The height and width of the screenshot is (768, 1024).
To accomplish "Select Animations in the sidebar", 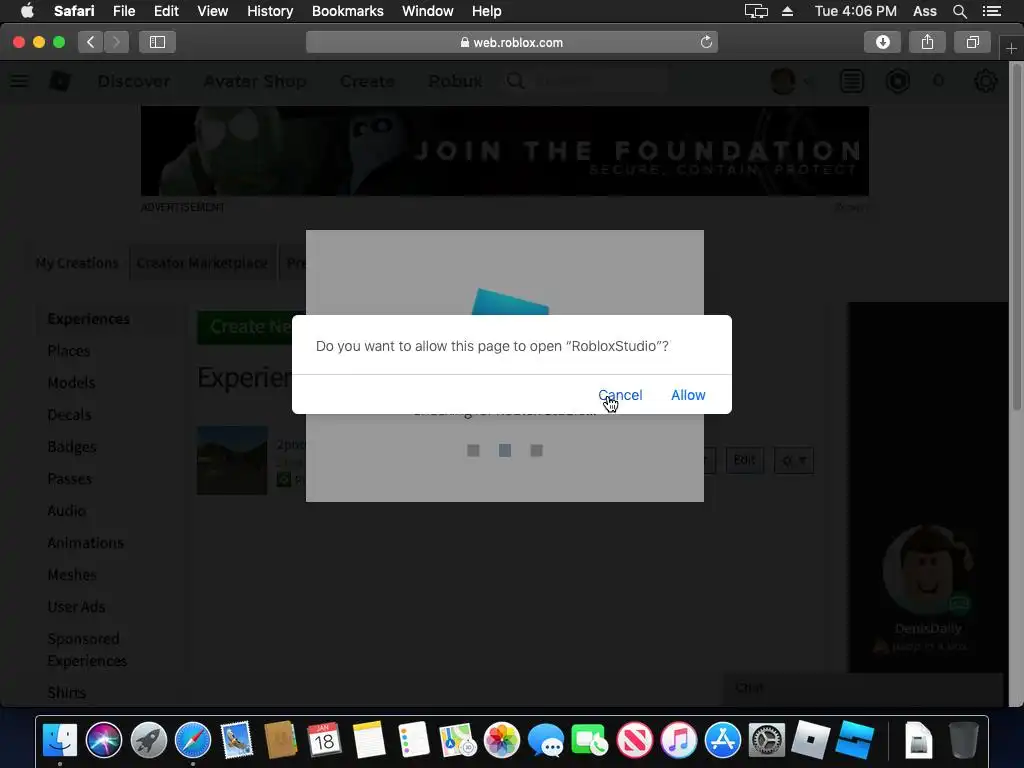I will point(86,543).
